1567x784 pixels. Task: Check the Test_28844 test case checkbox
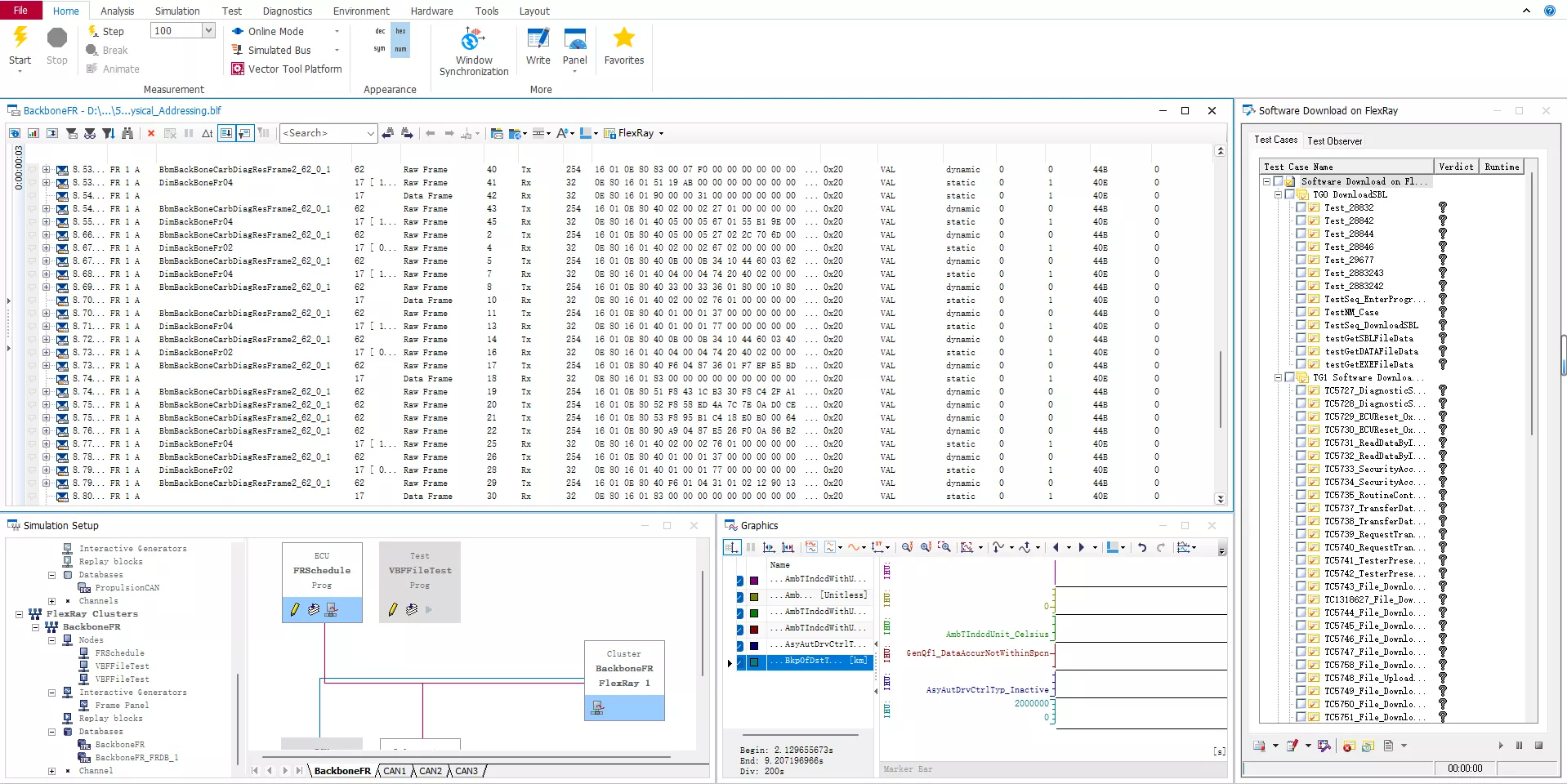1301,234
